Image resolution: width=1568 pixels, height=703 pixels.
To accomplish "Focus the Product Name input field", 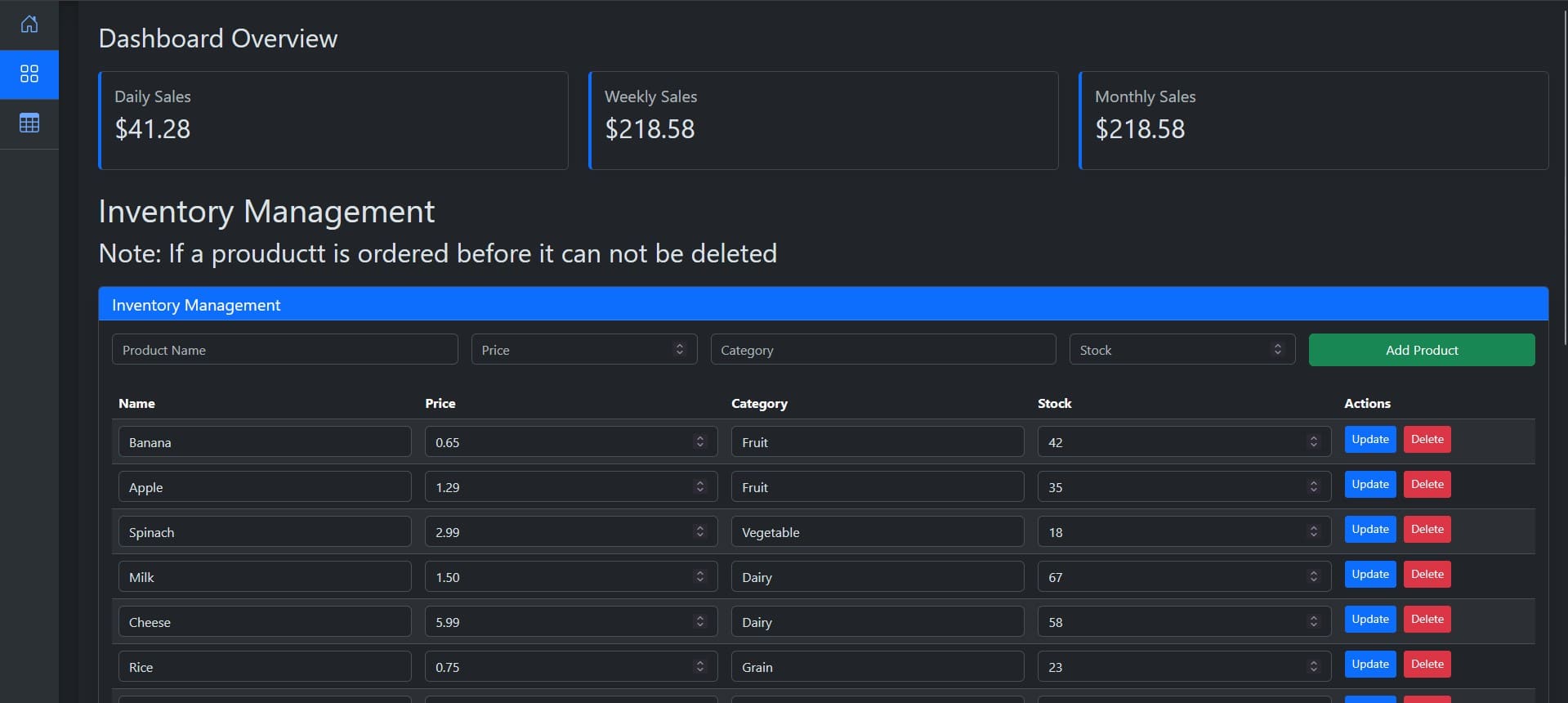I will coord(284,350).
